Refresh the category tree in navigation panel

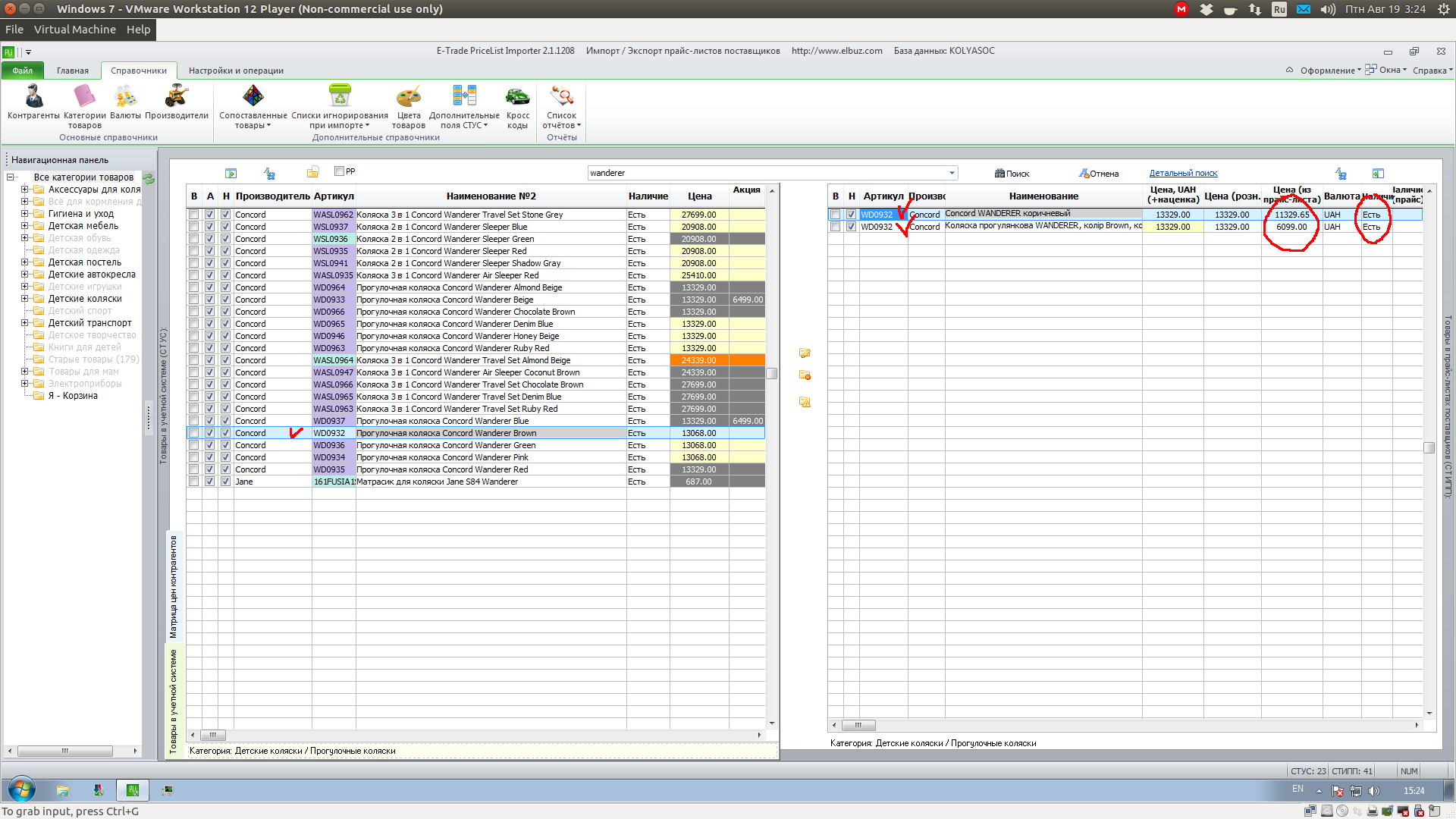tap(149, 179)
